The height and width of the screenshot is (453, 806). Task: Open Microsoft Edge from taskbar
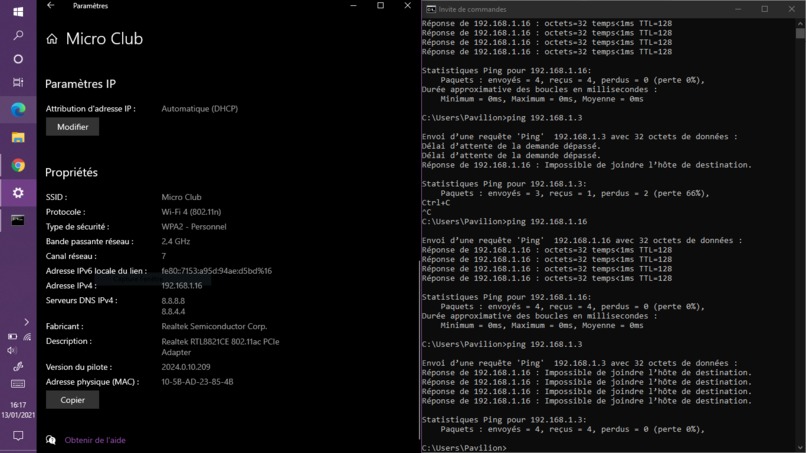(x=18, y=110)
